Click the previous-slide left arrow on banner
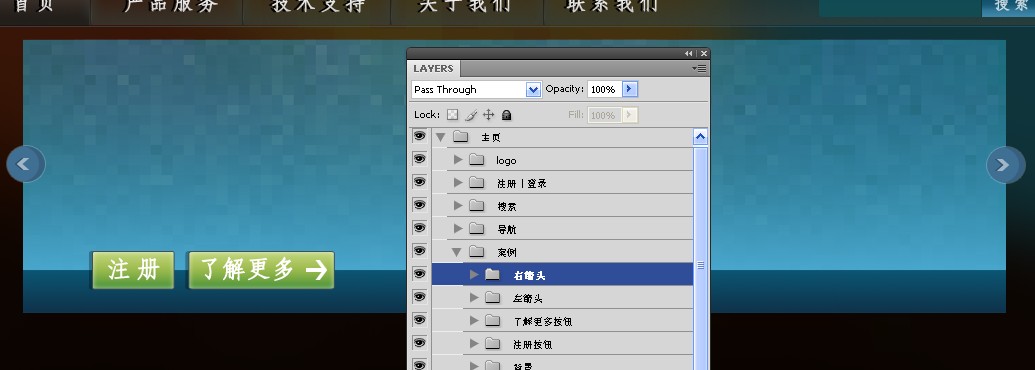This screenshot has width=1035, height=370. pyautogui.click(x=26, y=164)
